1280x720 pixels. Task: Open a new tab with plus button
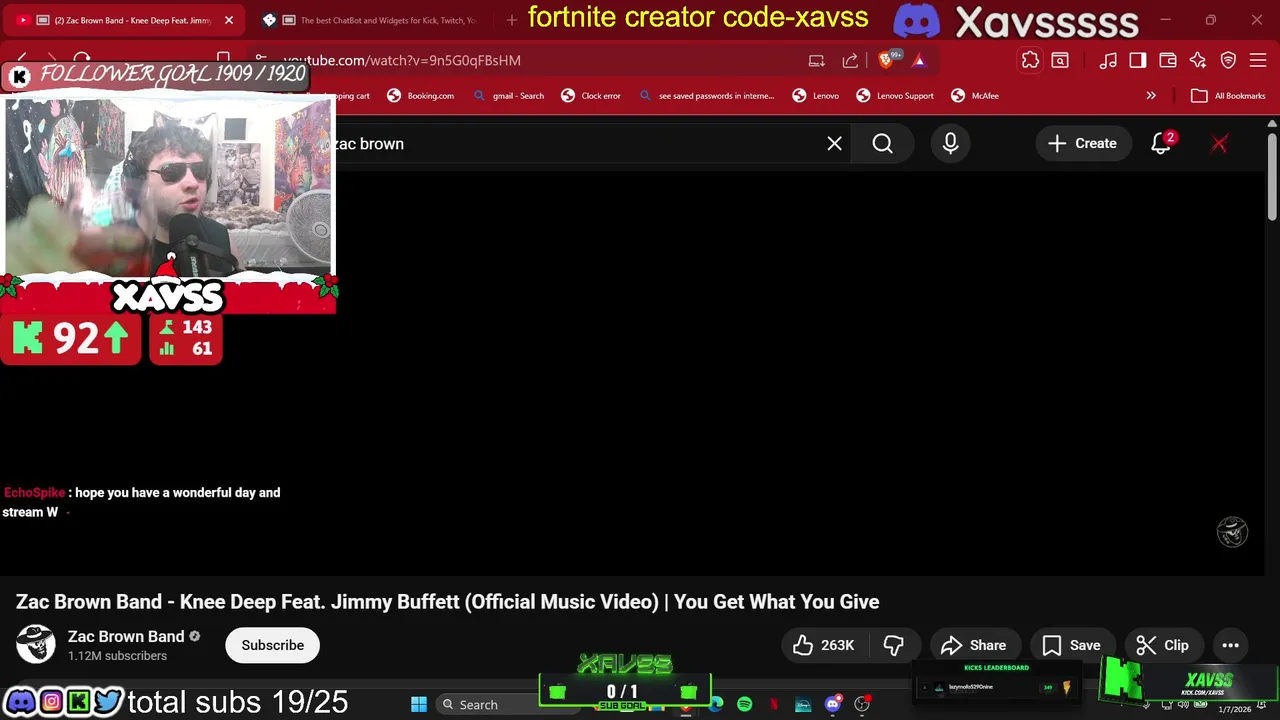point(512,20)
